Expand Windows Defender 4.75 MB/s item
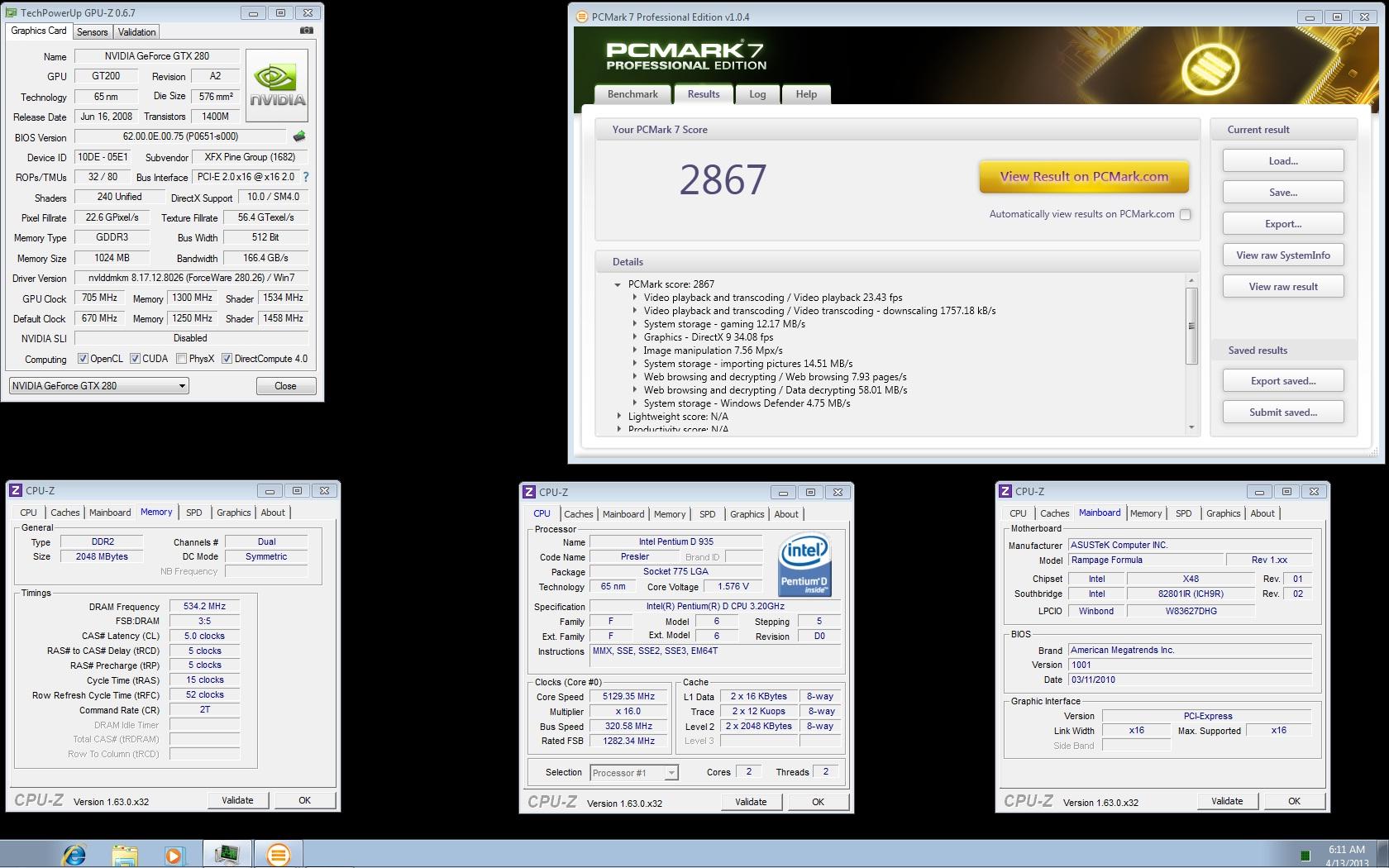 point(635,403)
